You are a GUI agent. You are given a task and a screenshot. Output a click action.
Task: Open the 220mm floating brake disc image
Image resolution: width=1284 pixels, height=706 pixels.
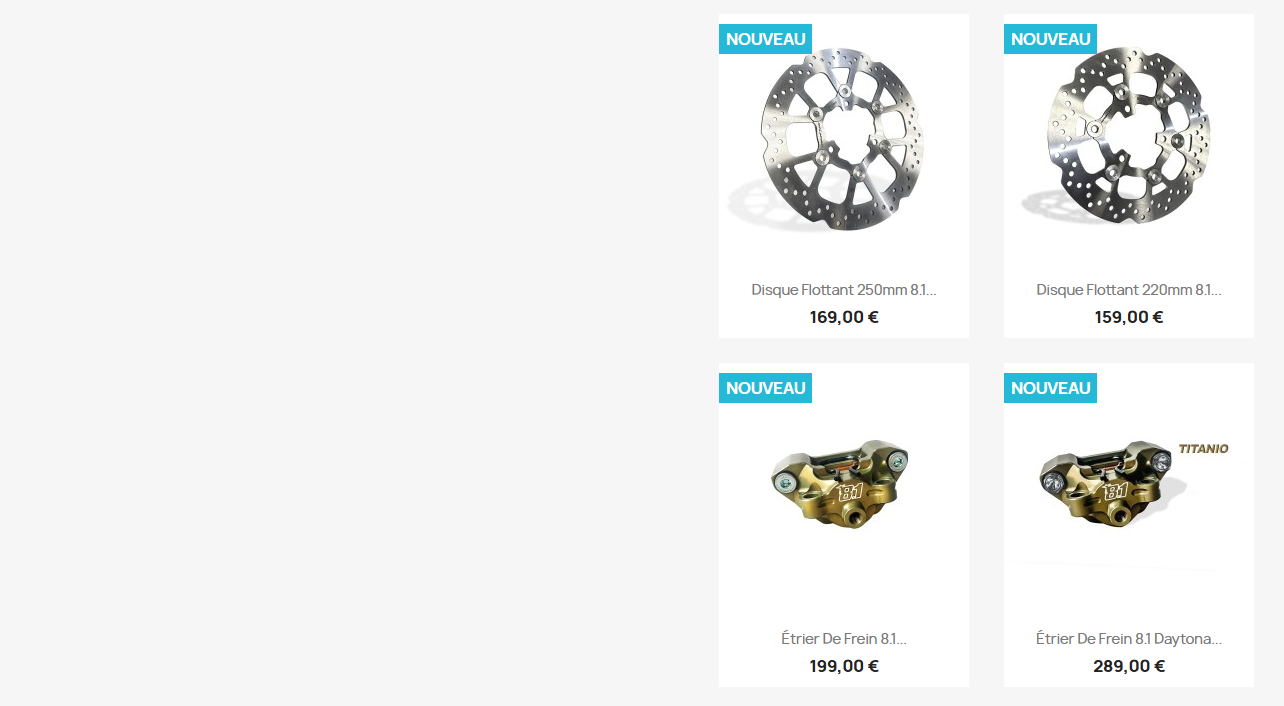[x=1129, y=139]
